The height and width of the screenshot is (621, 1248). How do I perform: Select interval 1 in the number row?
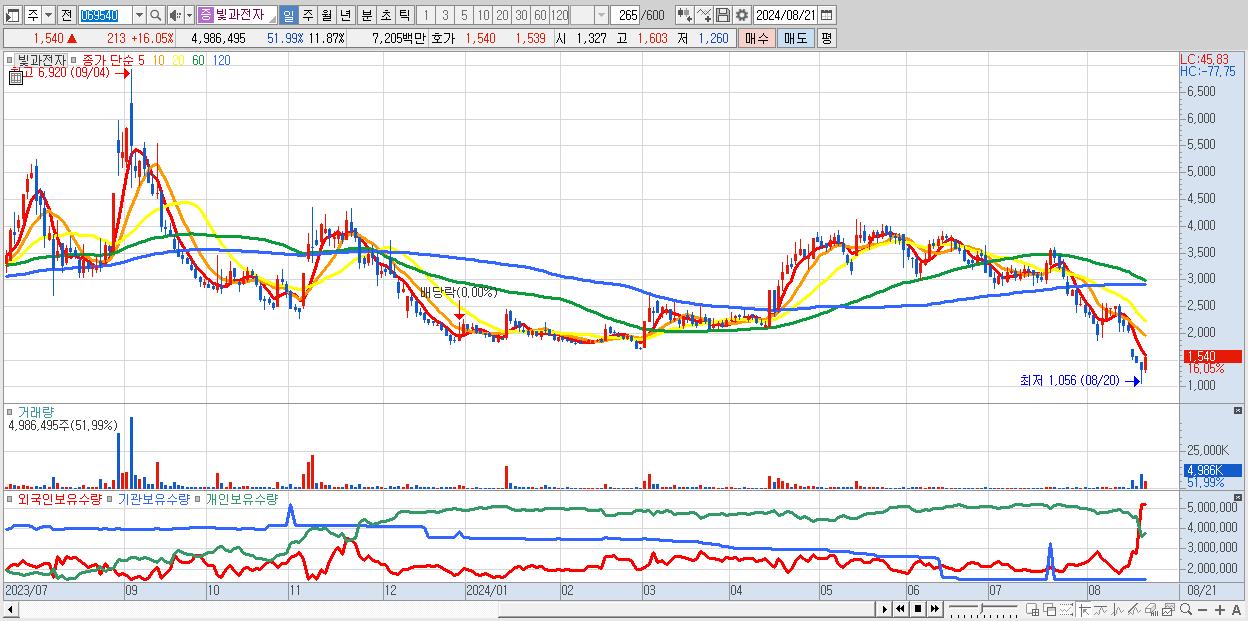[425, 15]
